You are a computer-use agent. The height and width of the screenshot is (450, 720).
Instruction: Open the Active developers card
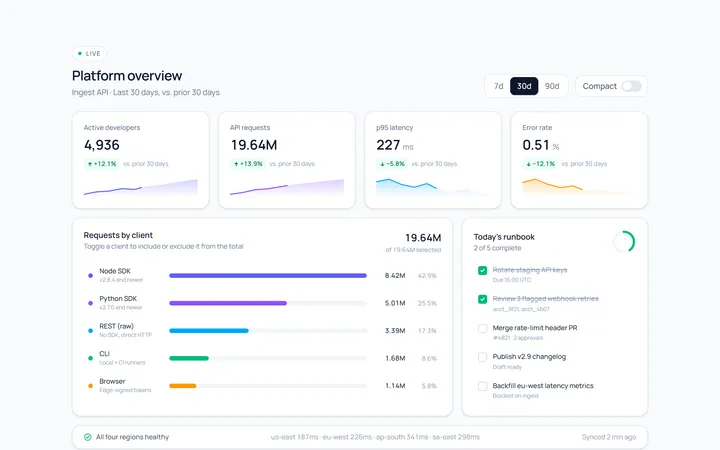tap(141, 160)
